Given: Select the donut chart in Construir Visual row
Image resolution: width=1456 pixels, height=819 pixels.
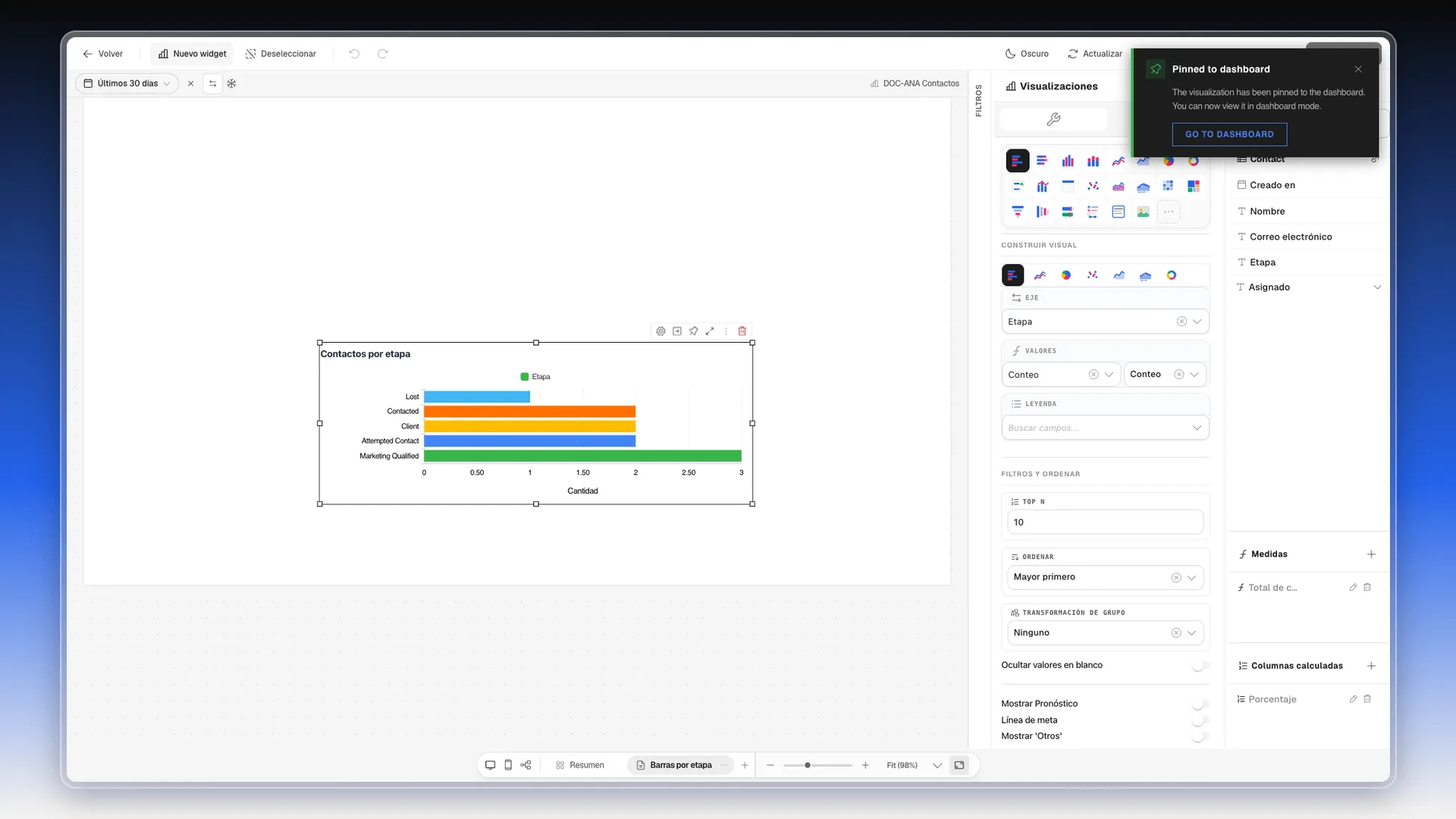Looking at the screenshot, I should 1172,275.
